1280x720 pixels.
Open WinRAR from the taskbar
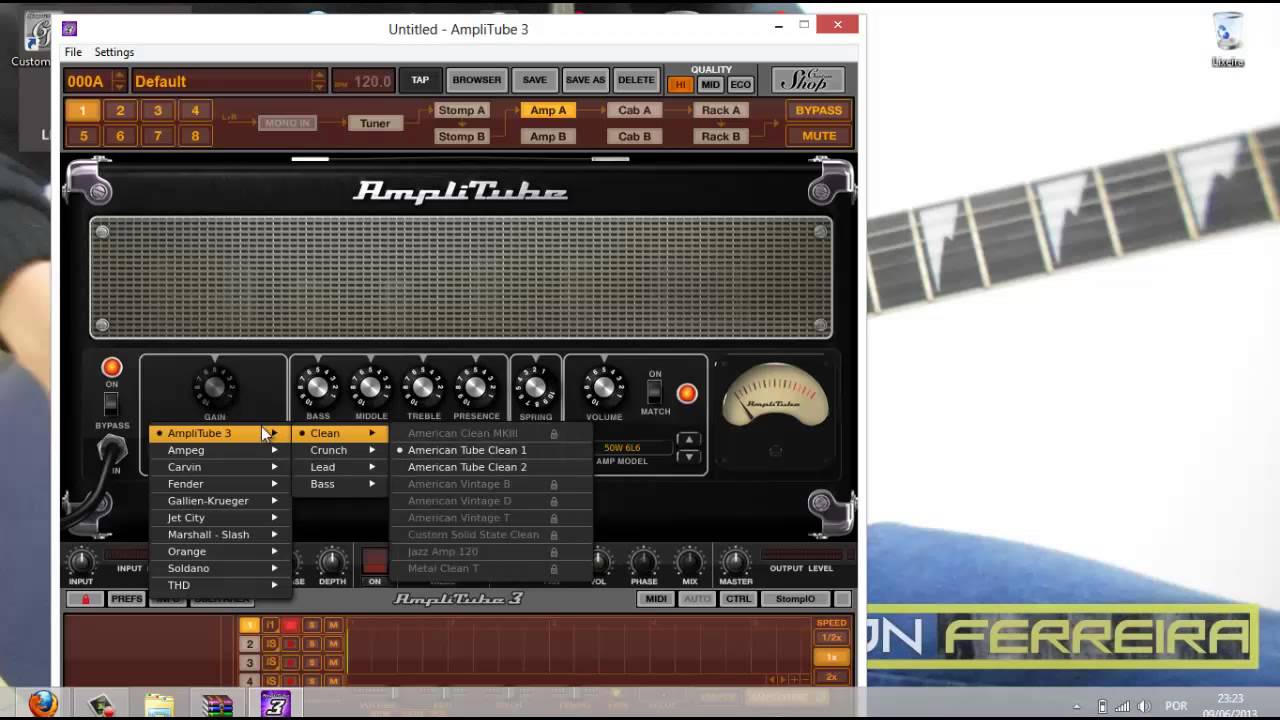pyautogui.click(x=217, y=704)
